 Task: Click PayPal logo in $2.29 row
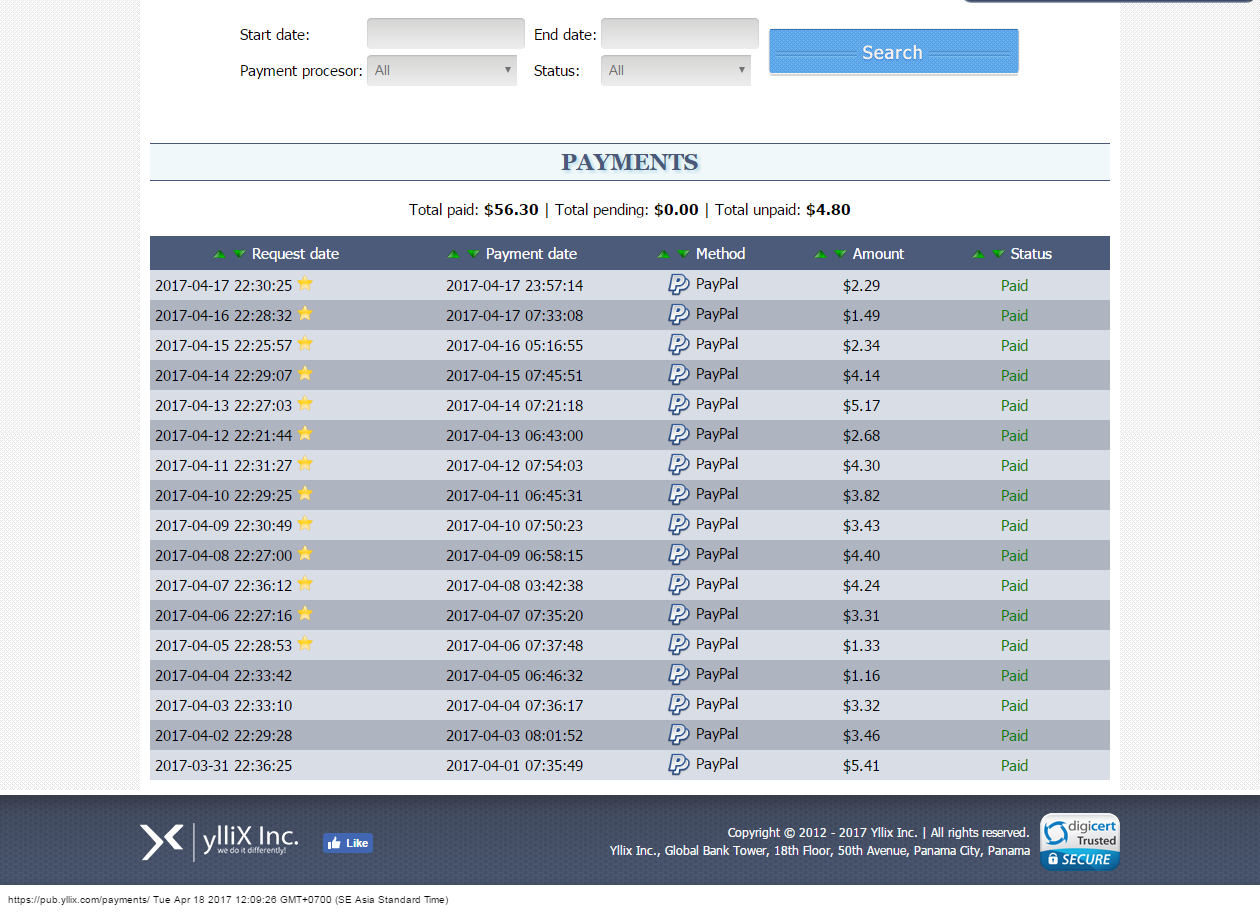tap(679, 285)
